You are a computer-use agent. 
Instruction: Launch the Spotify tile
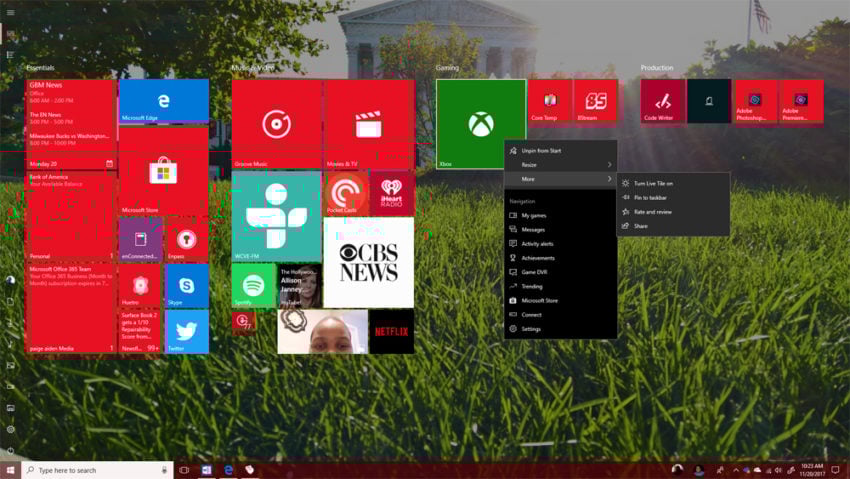tap(254, 286)
